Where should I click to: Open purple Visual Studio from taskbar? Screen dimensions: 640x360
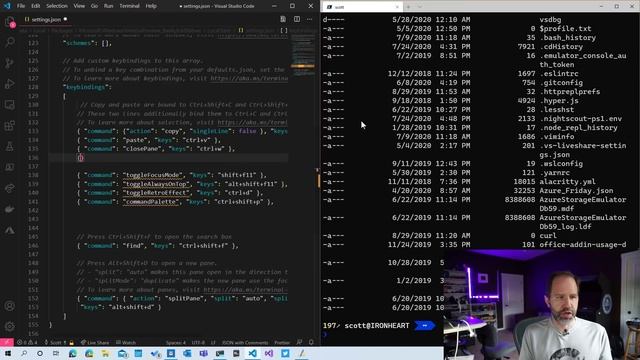coord(269,353)
